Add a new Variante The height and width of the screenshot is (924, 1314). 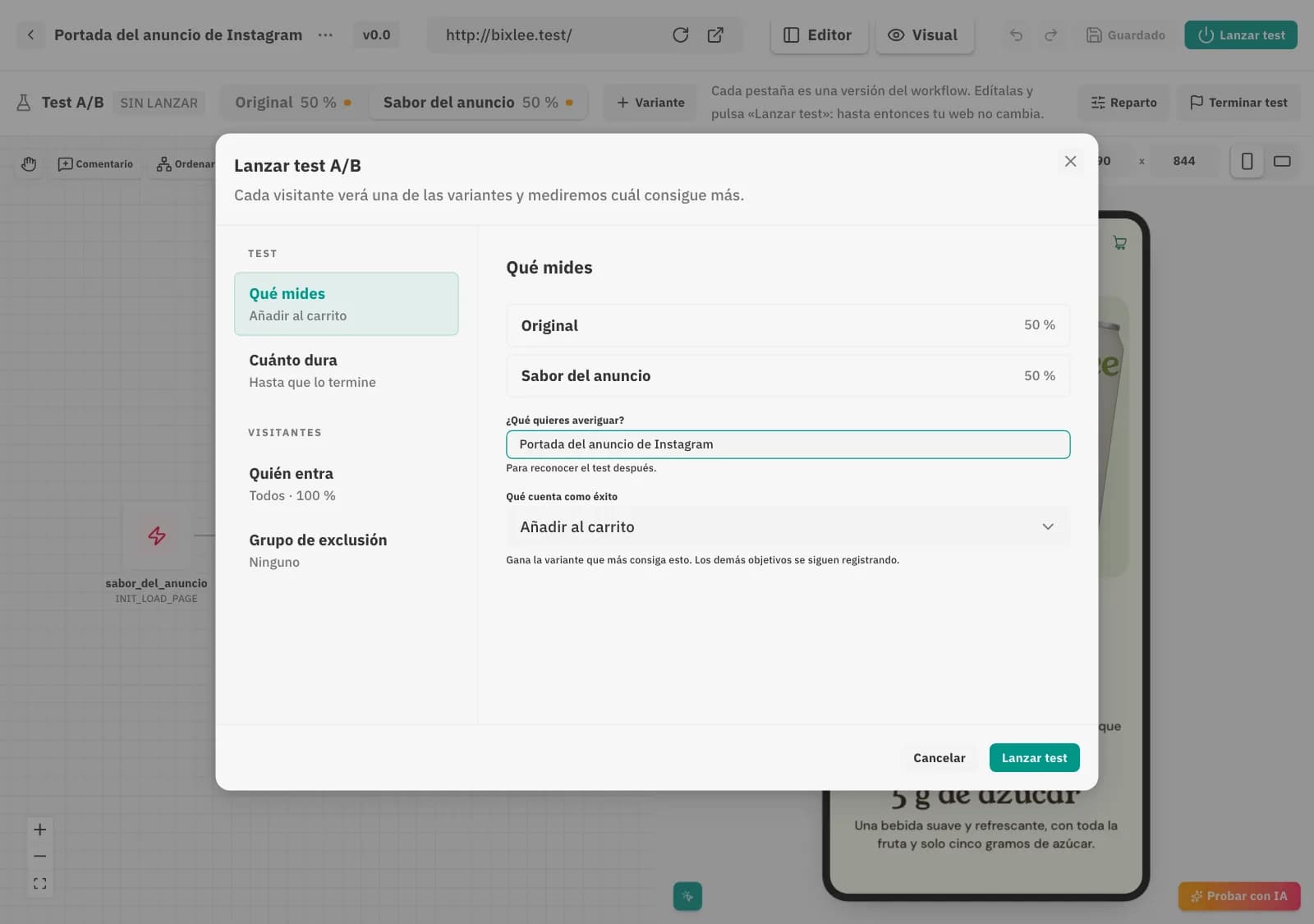tap(650, 103)
